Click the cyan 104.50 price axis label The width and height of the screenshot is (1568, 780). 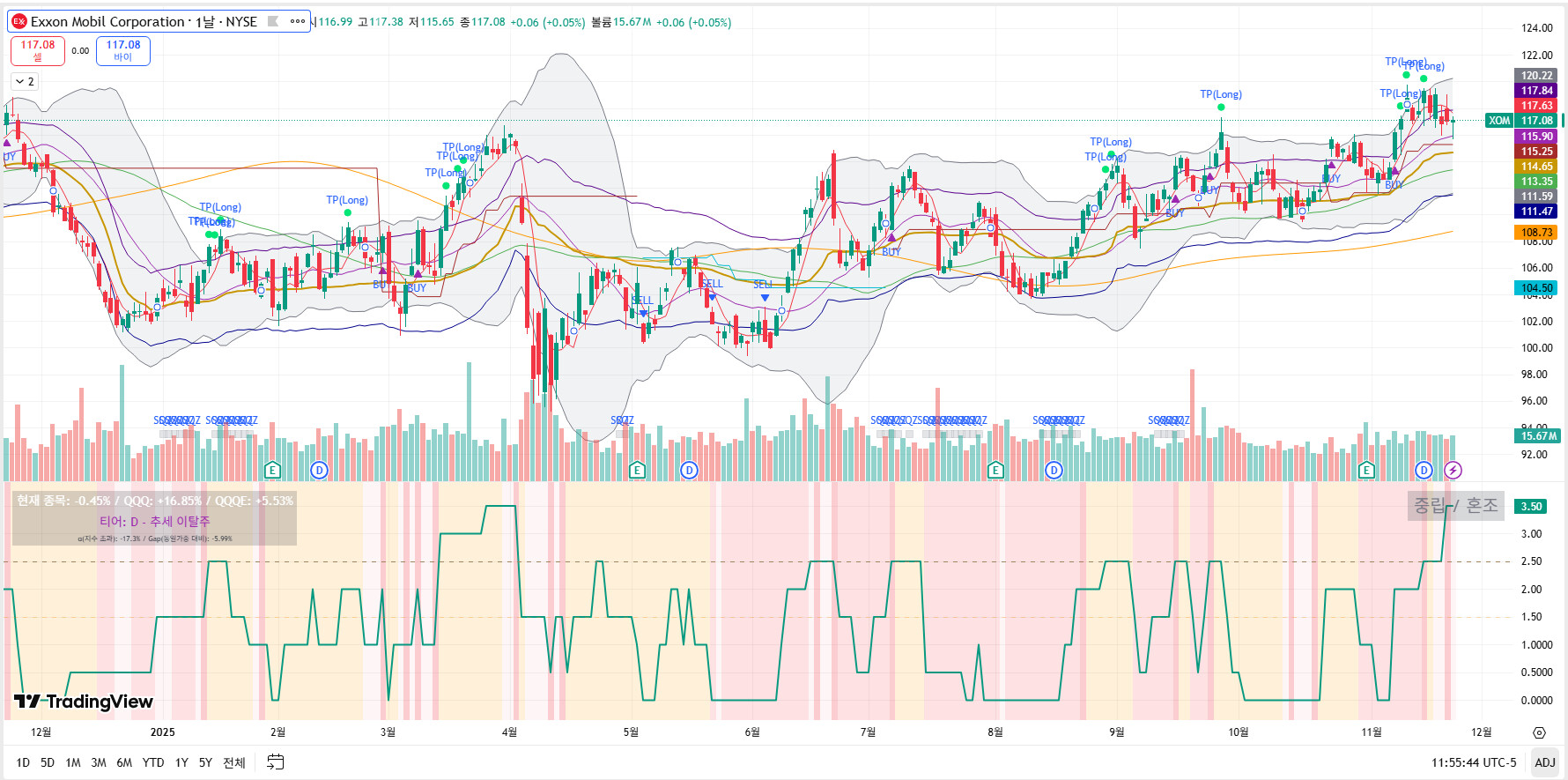(1536, 288)
